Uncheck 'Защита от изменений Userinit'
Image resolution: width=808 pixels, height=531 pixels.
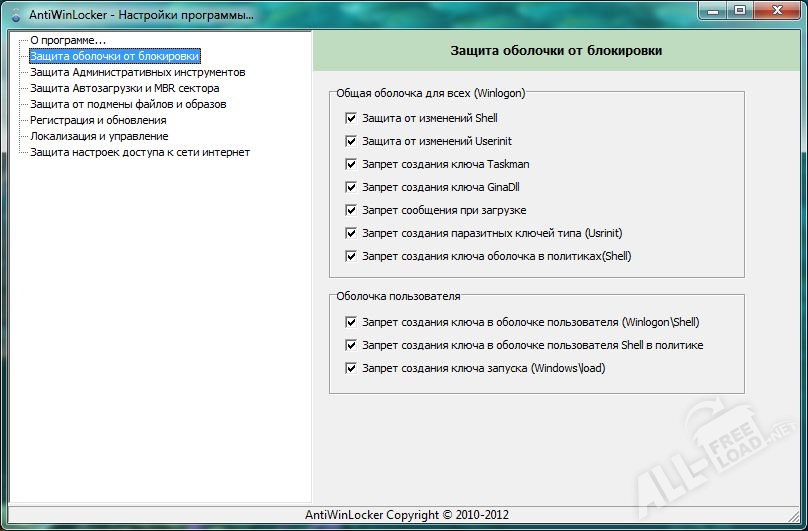pos(351,141)
